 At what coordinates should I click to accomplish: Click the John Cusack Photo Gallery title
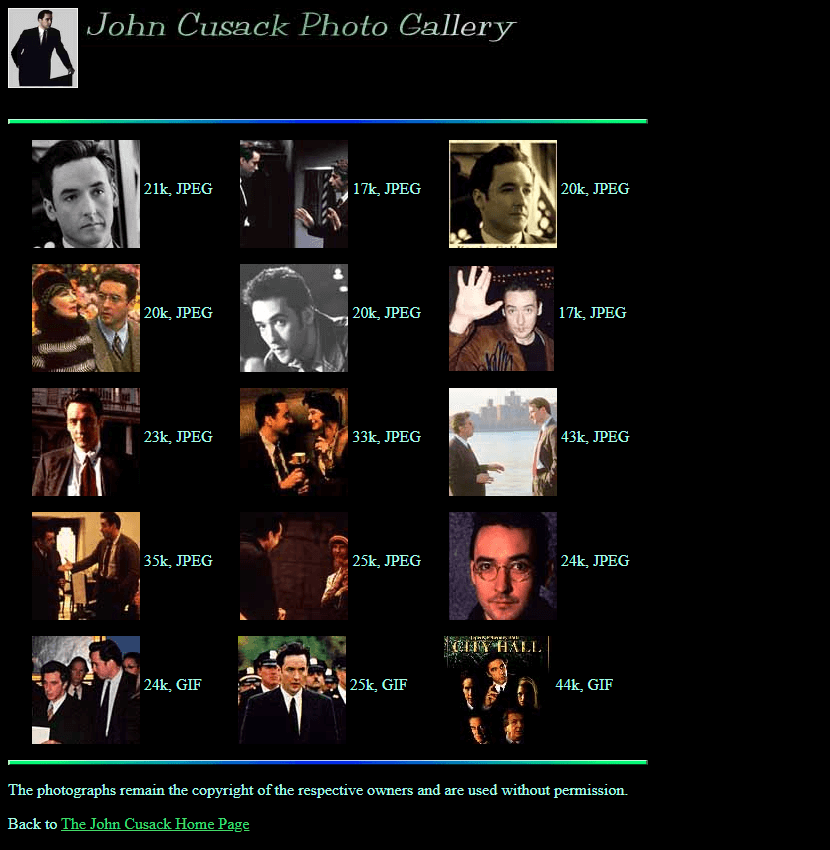pos(301,26)
